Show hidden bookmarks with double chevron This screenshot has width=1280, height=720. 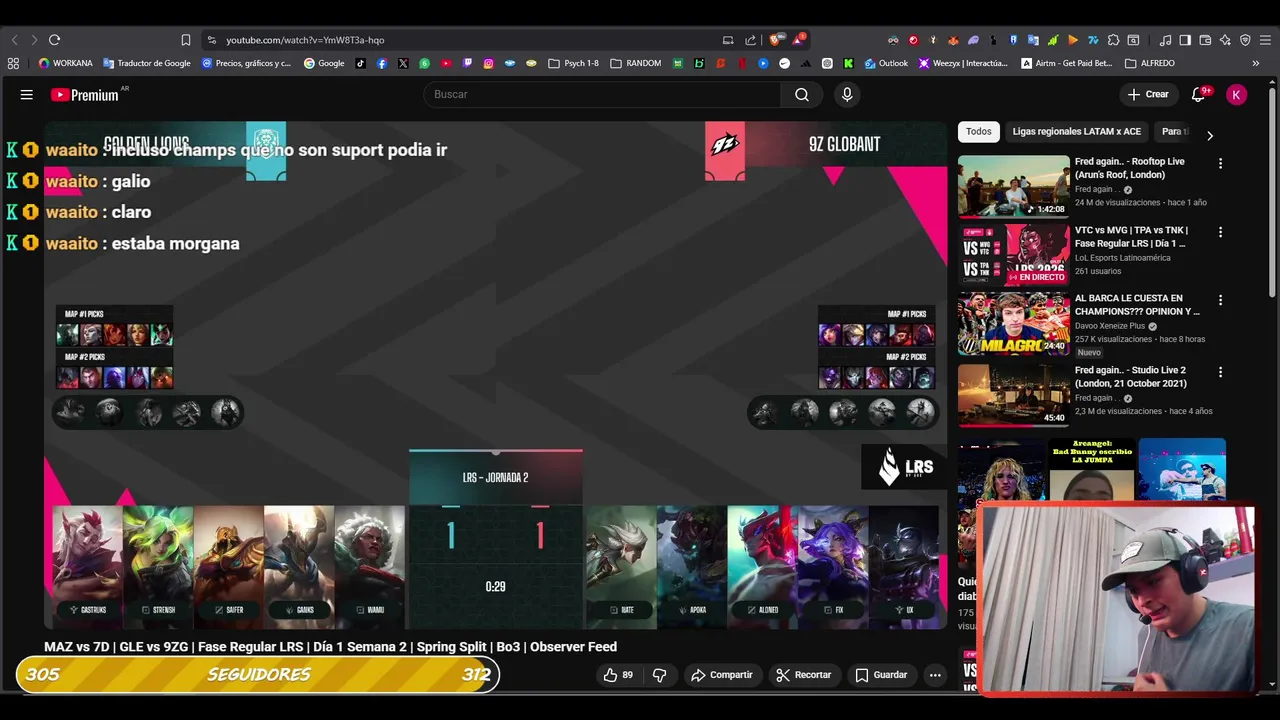click(x=1255, y=63)
